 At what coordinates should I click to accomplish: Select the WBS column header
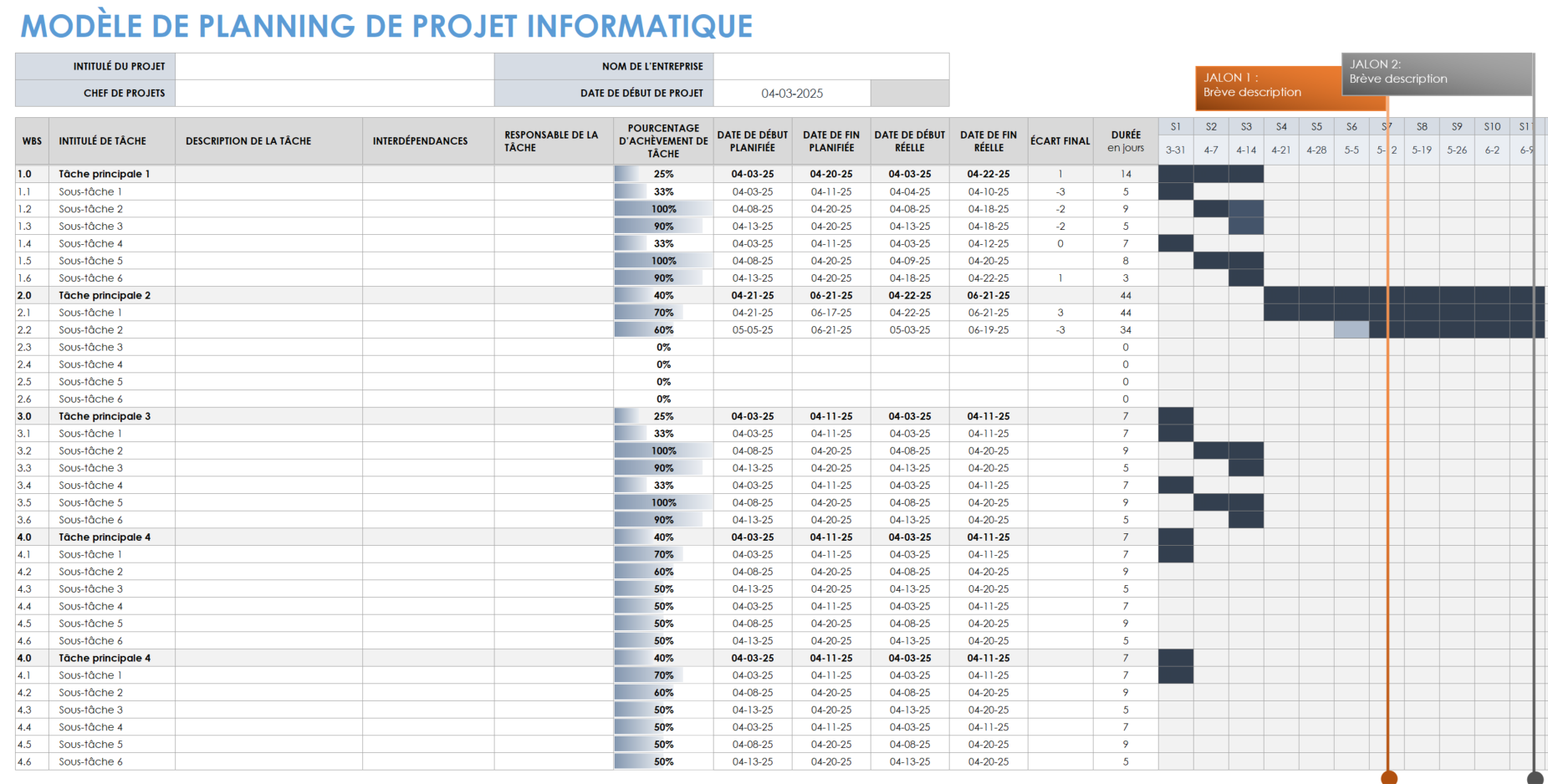click(x=32, y=141)
